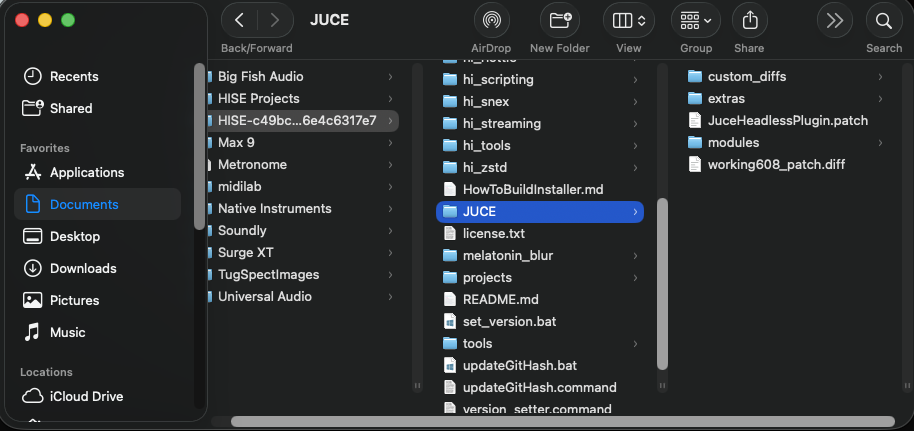Image resolution: width=914 pixels, height=431 pixels.
Task: Select the Big Fish Audio folder
Action: 303,76
